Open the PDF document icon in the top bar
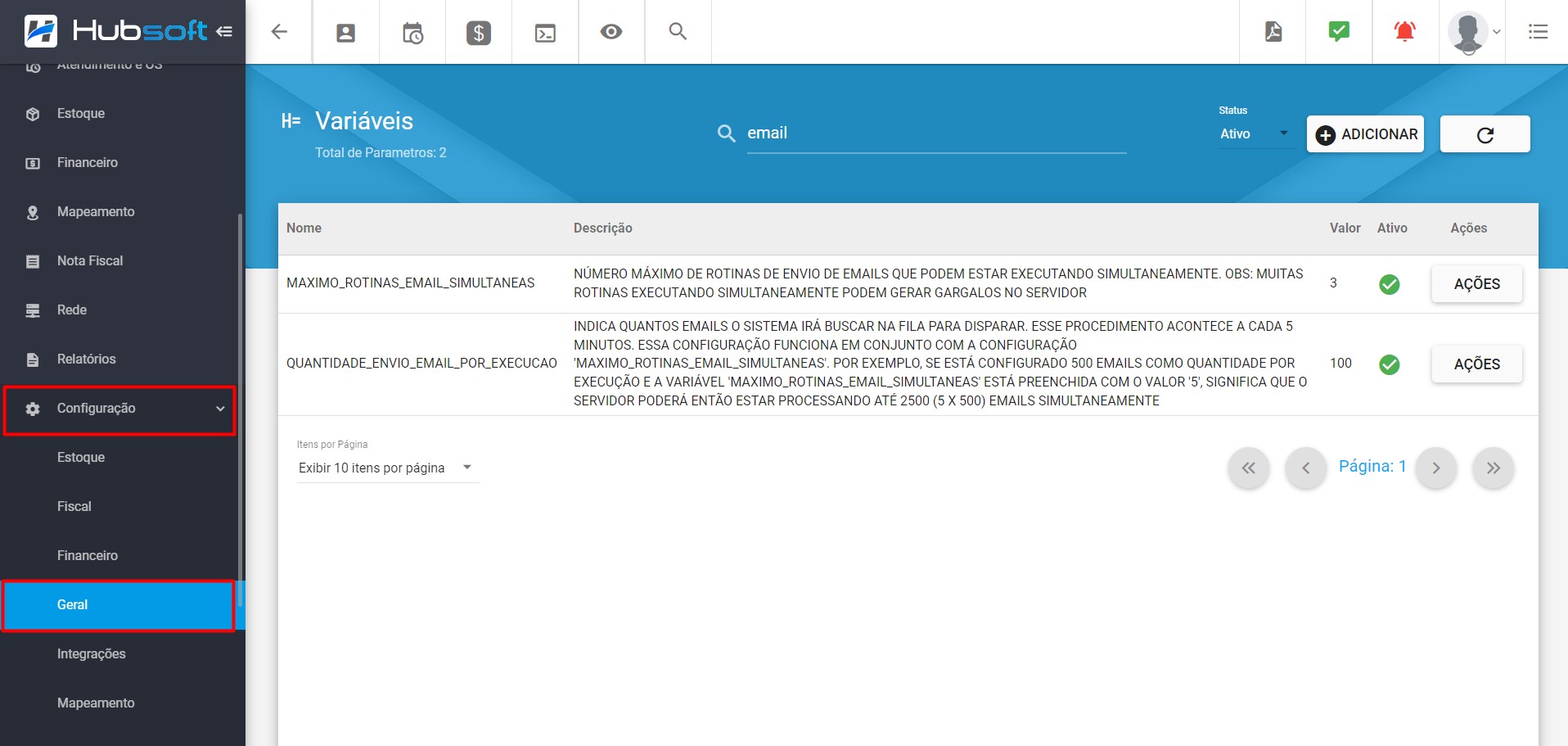Viewport: 1568px width, 746px height. pyautogui.click(x=1273, y=32)
